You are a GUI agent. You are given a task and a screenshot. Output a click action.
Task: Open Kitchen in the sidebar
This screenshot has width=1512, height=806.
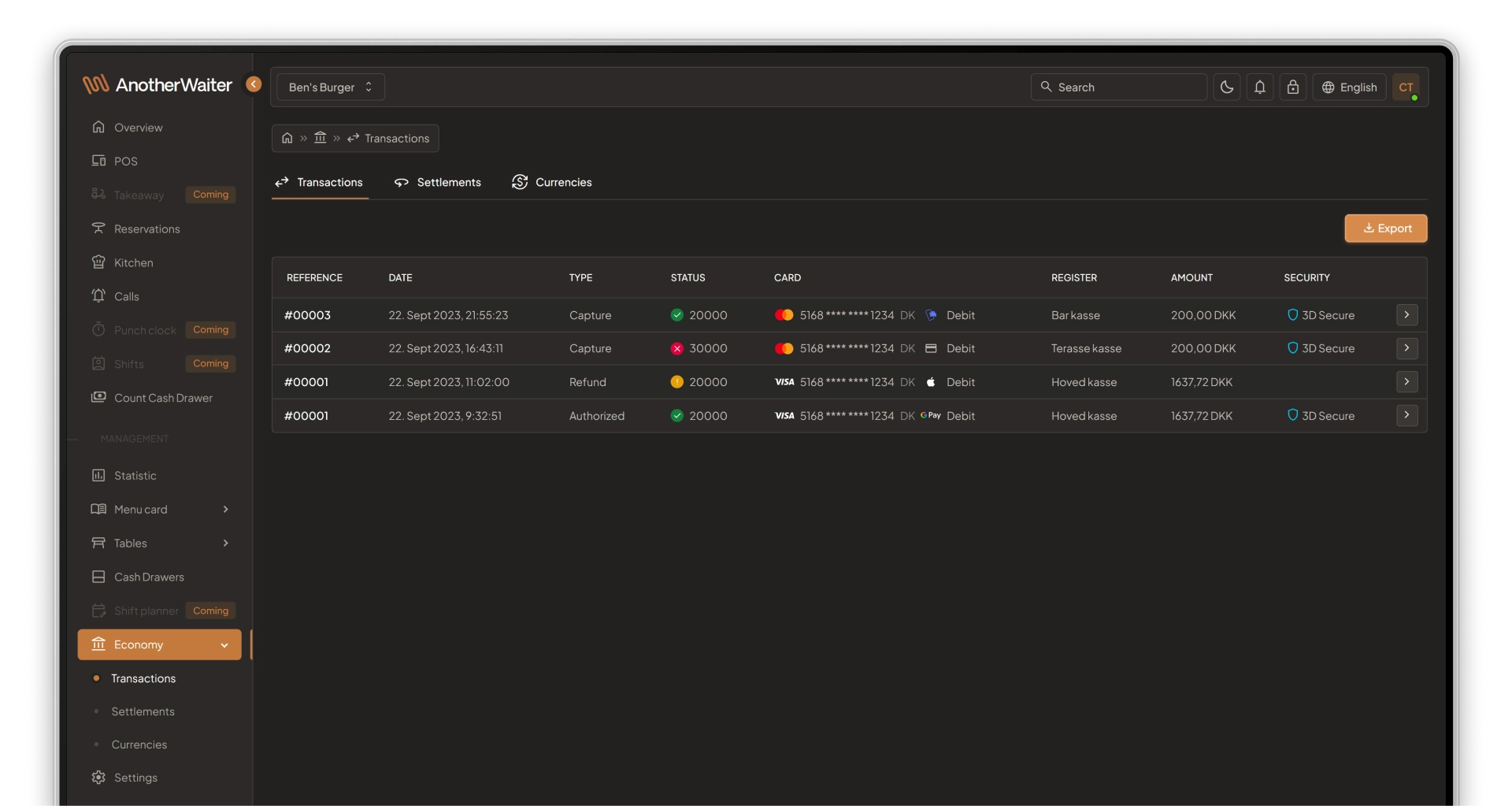click(160, 263)
